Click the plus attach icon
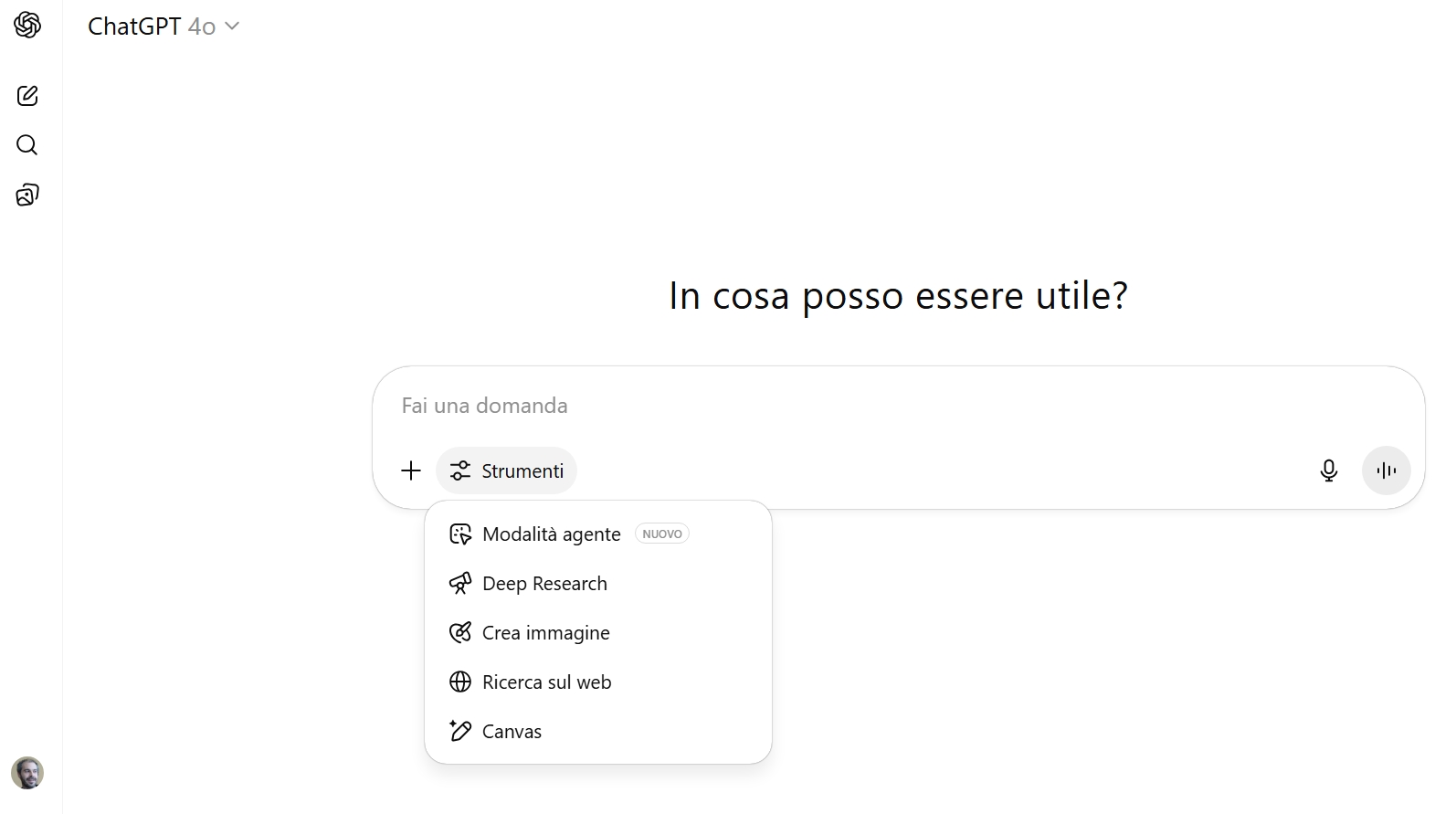 coord(411,470)
